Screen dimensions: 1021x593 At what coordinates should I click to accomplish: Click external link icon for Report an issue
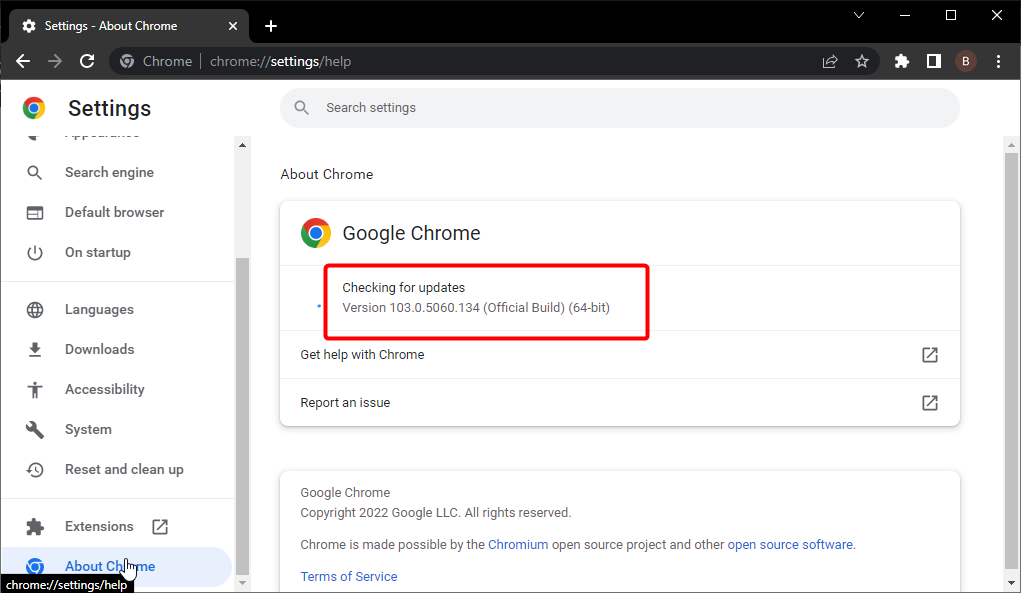930,403
